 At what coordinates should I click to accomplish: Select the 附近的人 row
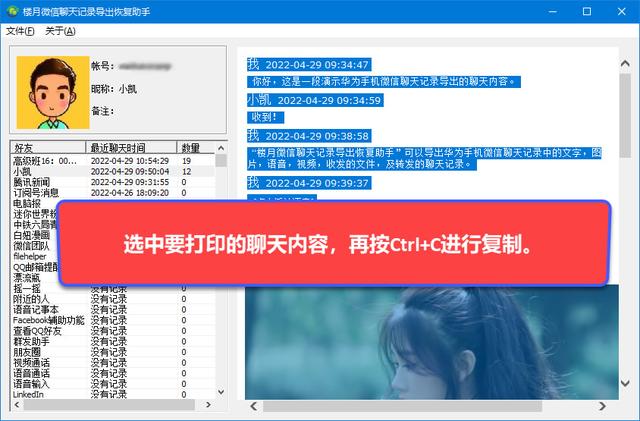113,299
